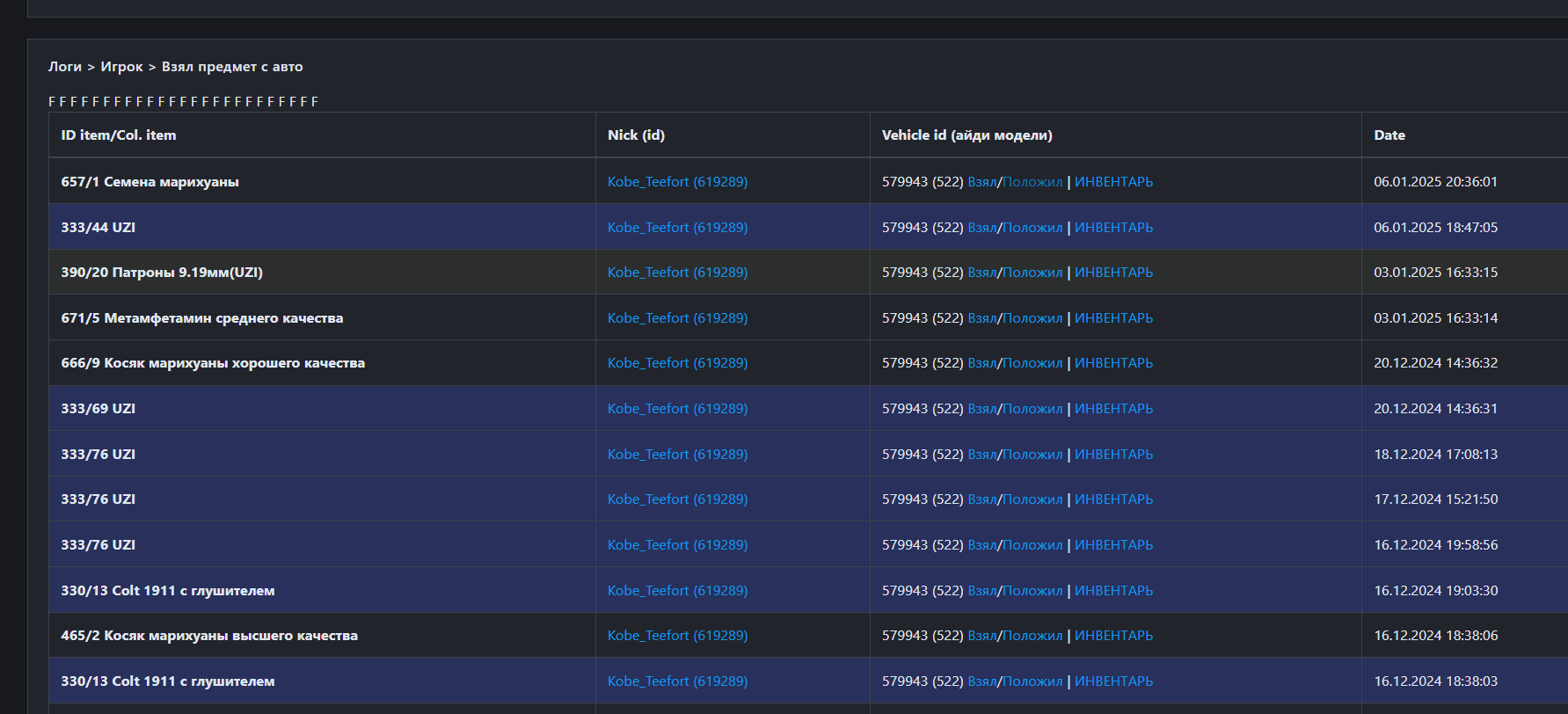Click Взял for Косяк марихуаны высшего качества
1568x714 pixels.
point(981,636)
